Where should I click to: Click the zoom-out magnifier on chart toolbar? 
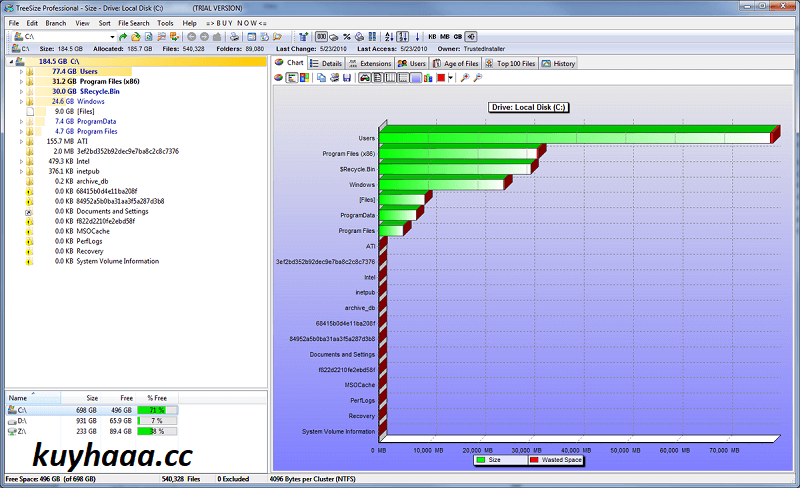click(478, 78)
